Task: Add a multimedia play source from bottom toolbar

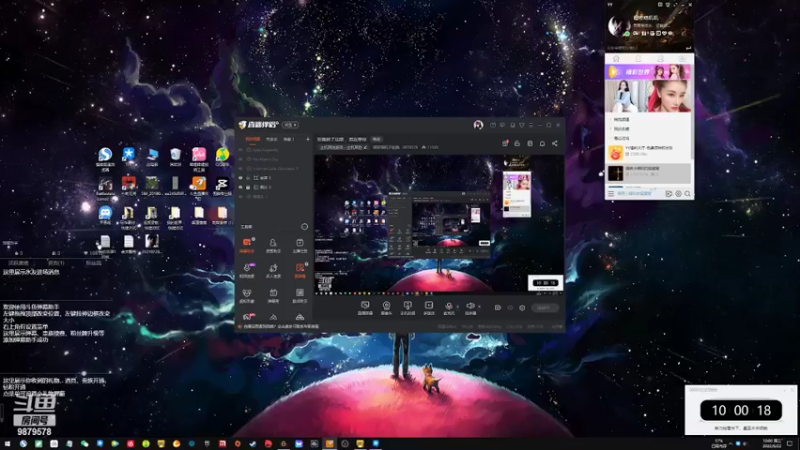Action: (429, 307)
